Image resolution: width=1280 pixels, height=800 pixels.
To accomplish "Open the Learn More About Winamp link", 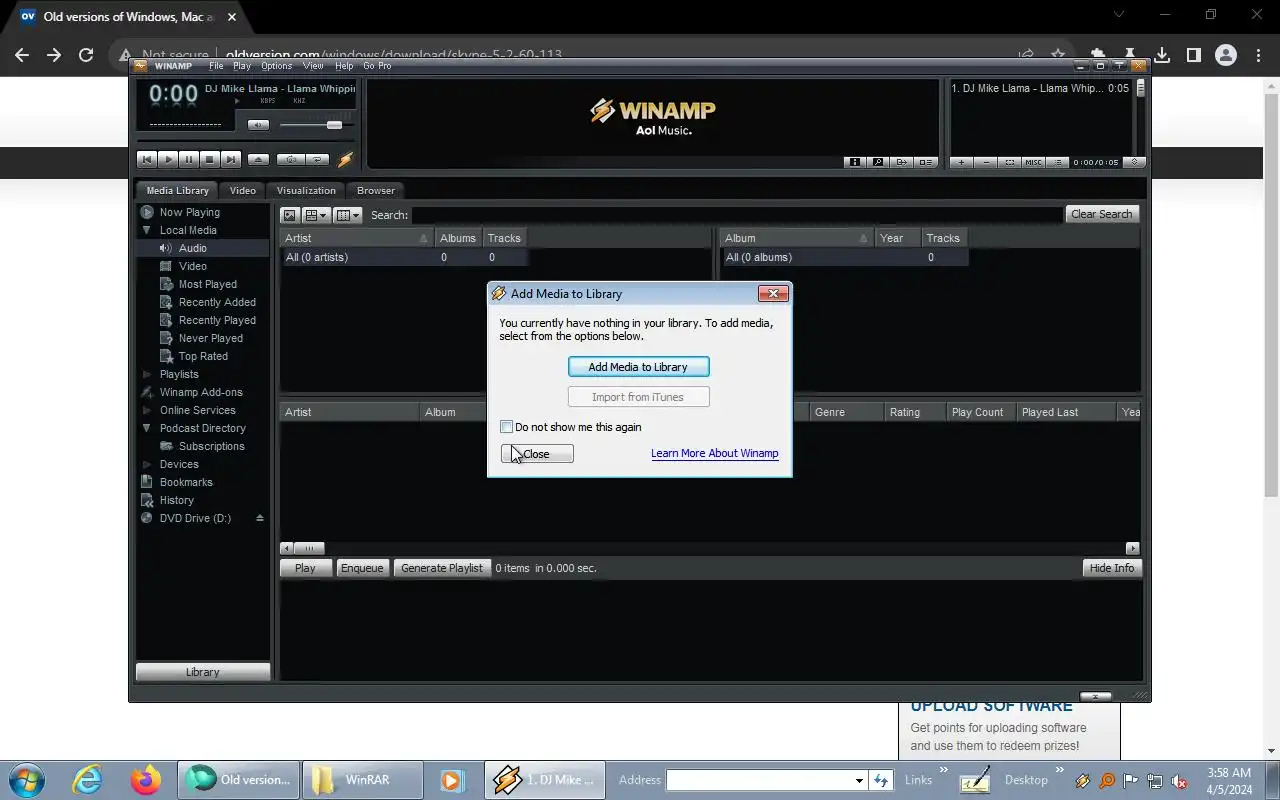I will point(714,453).
